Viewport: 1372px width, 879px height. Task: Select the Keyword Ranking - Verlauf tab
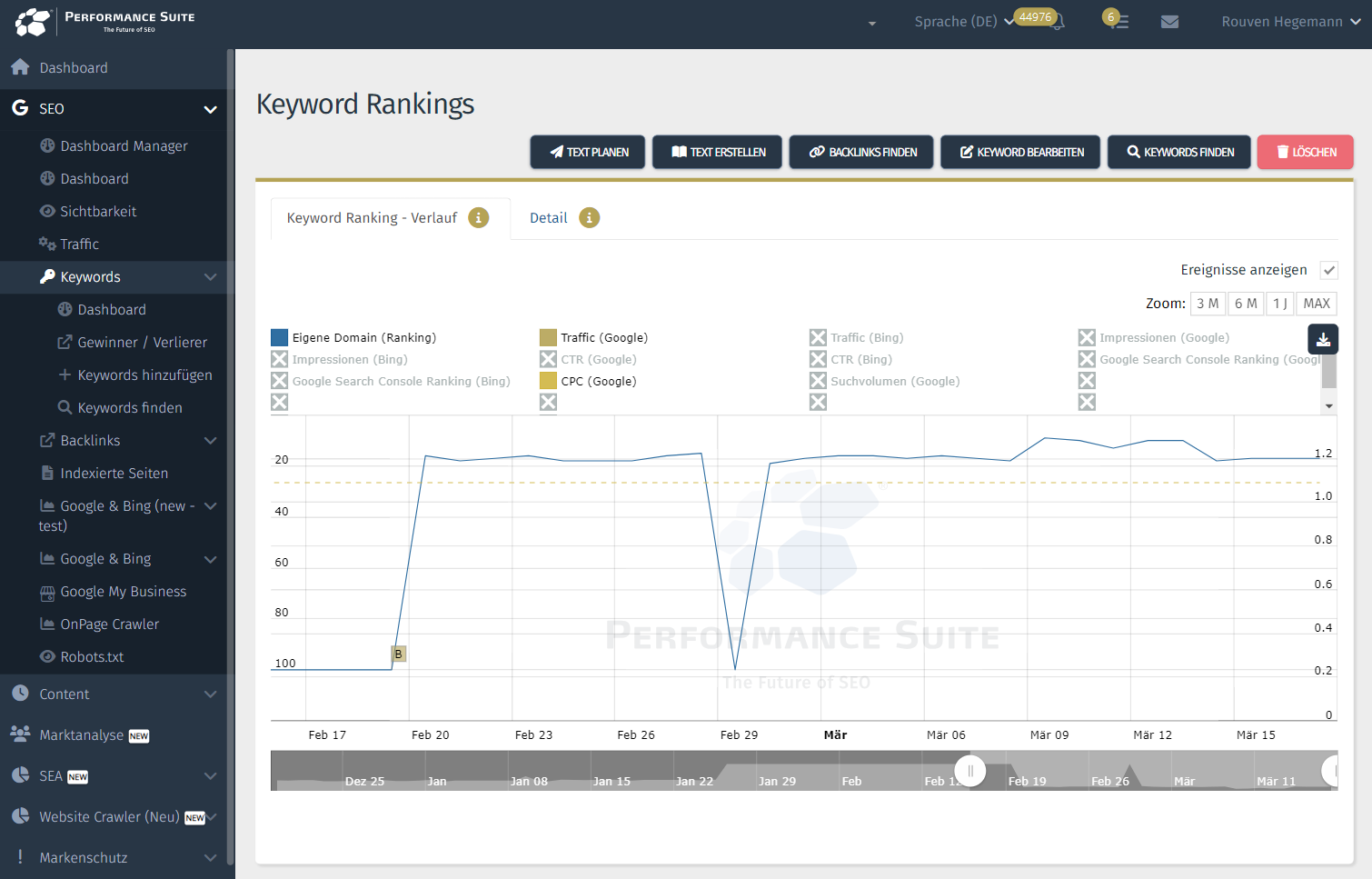click(372, 218)
